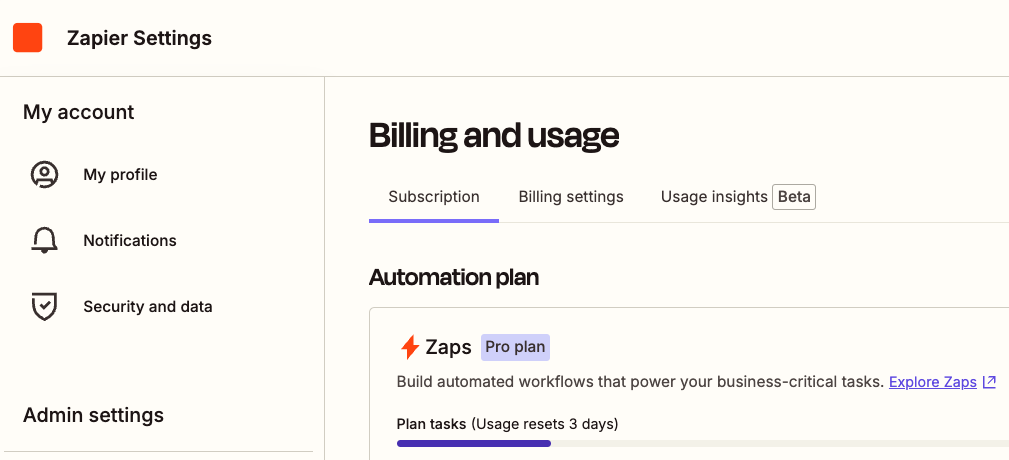Open My profile from the sidebar
Viewport: 1009px width, 460px height.
coord(120,175)
